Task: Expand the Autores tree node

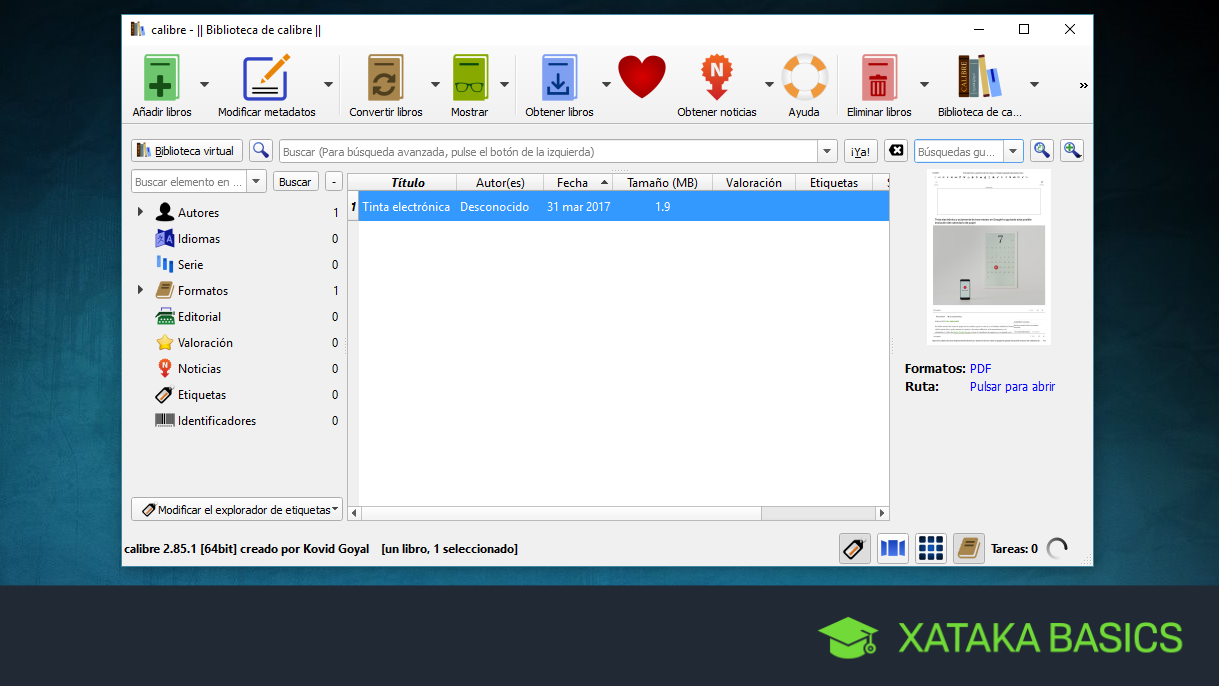Action: point(140,212)
